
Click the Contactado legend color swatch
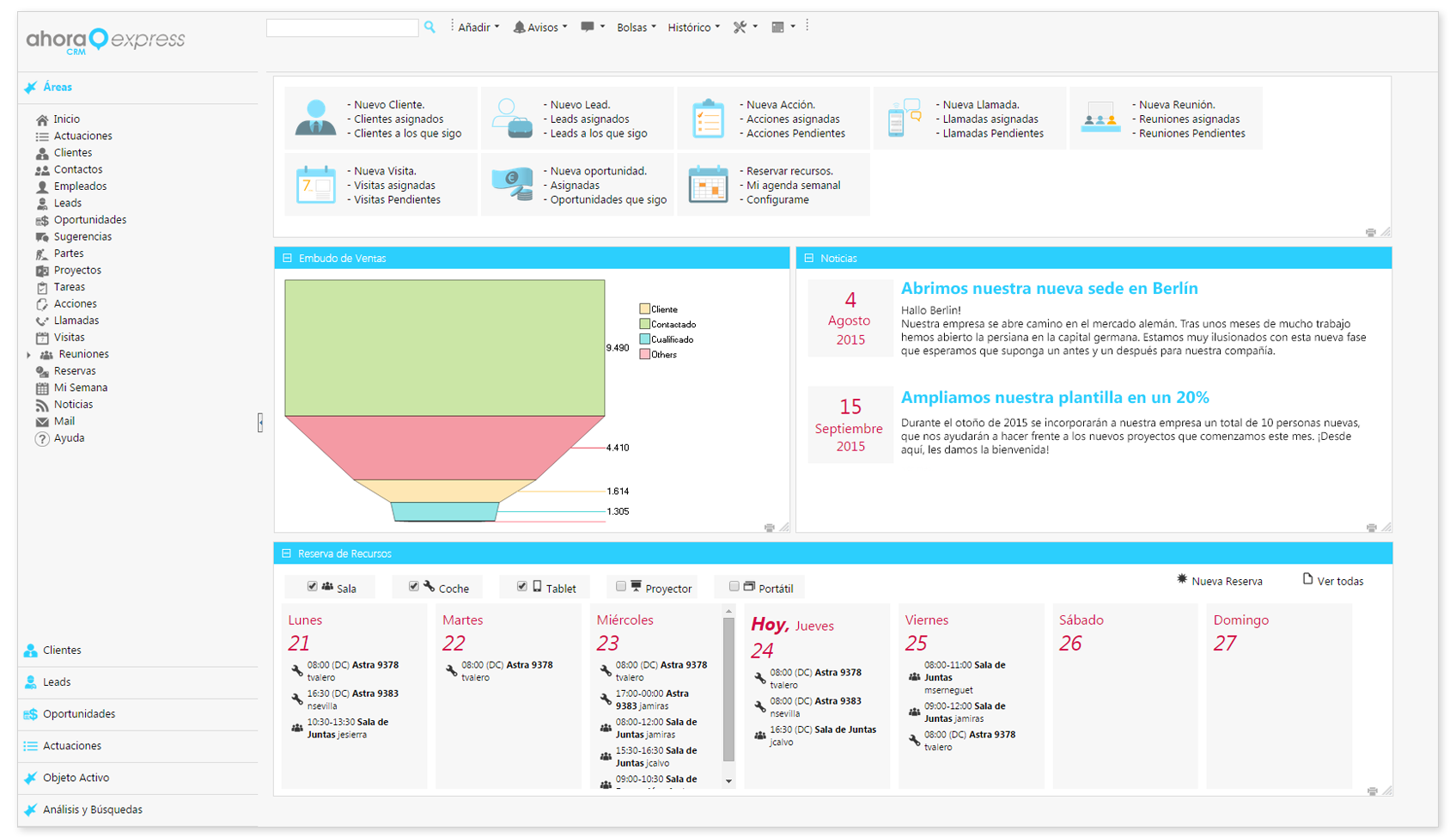[644, 324]
